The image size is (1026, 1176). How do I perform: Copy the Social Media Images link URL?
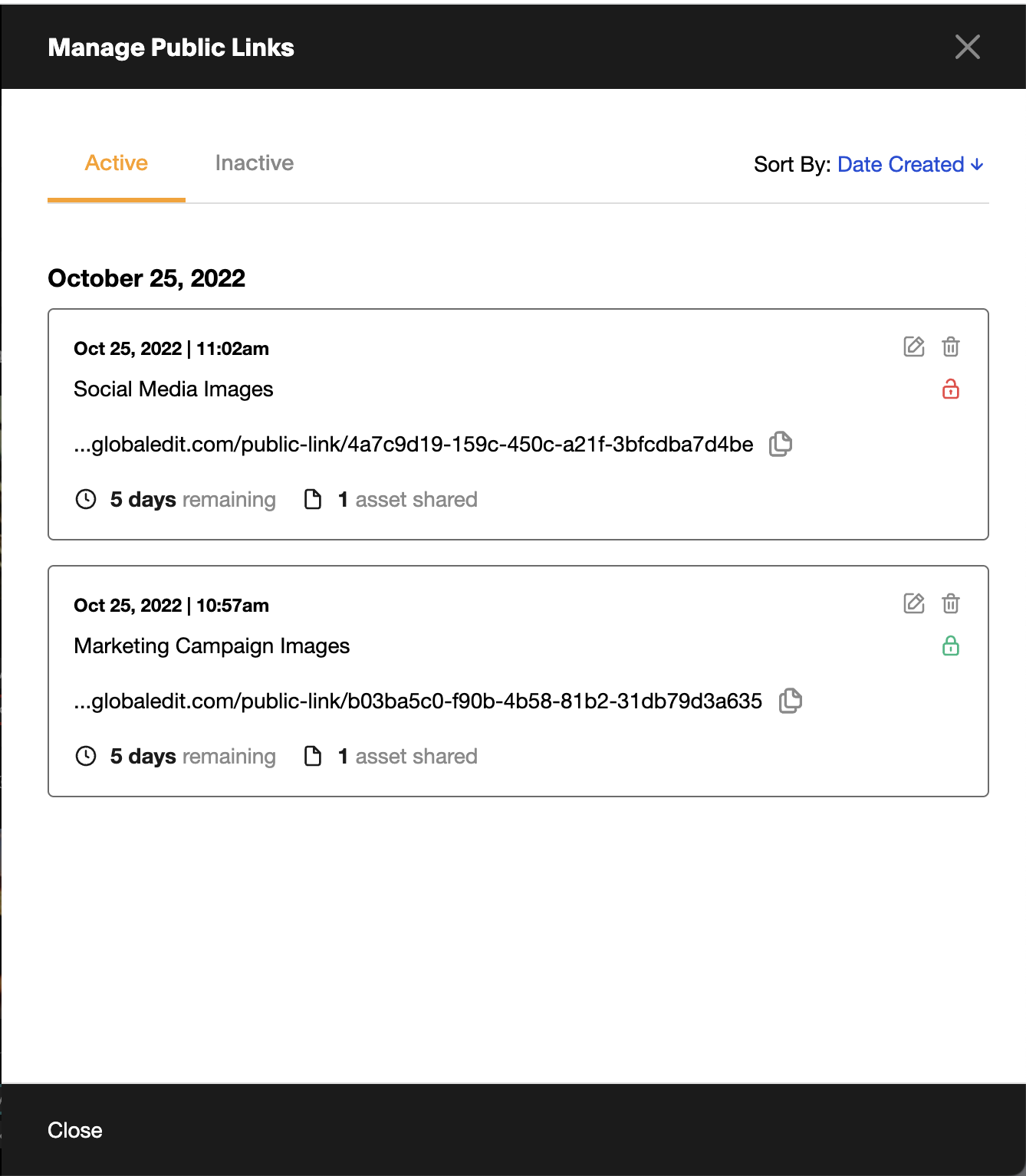[x=781, y=444]
